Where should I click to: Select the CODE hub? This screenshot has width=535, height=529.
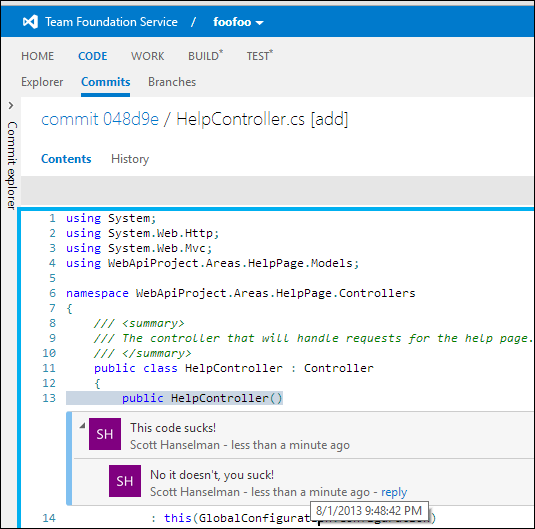click(92, 56)
